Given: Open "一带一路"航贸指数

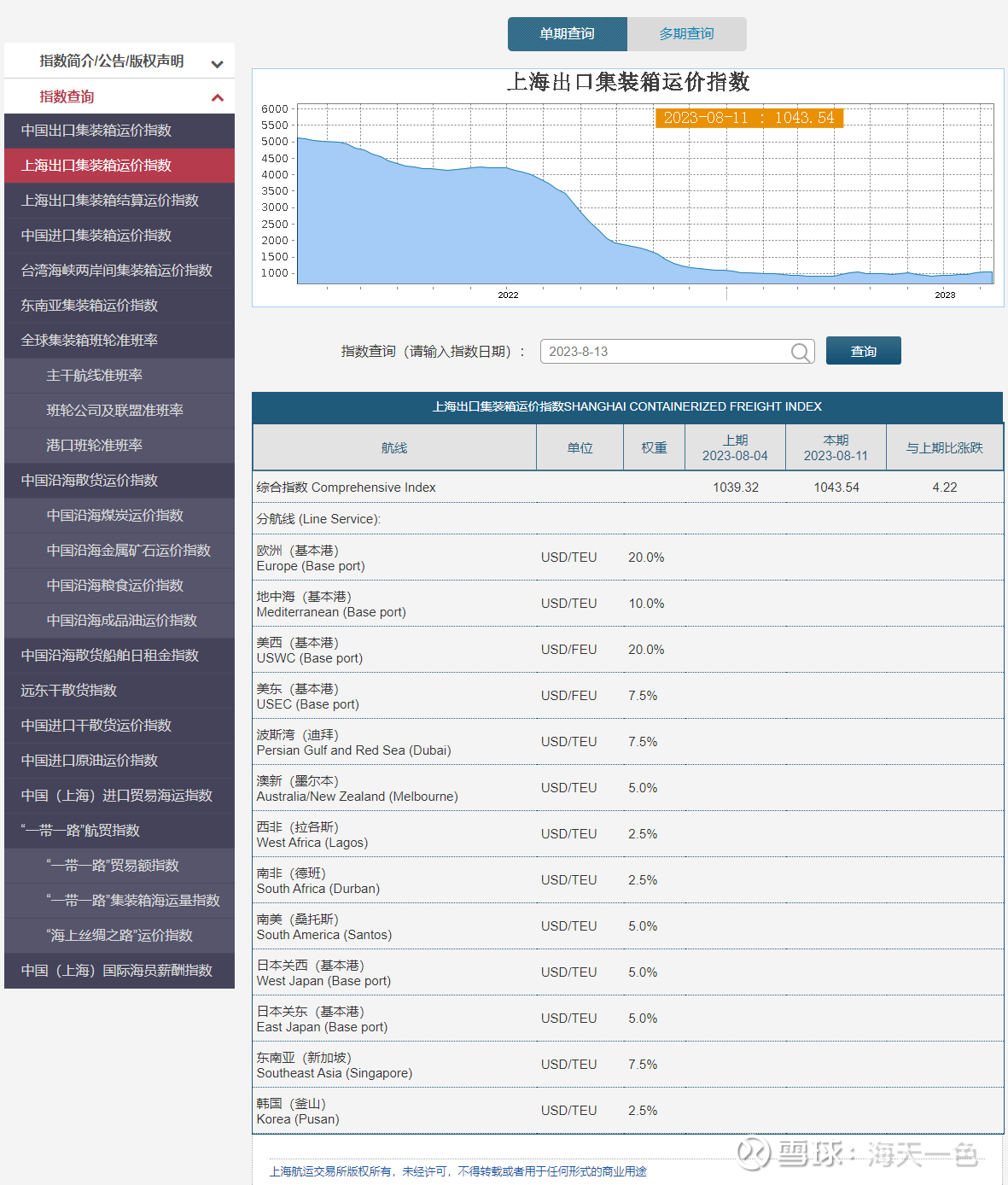Looking at the screenshot, I should click(119, 831).
